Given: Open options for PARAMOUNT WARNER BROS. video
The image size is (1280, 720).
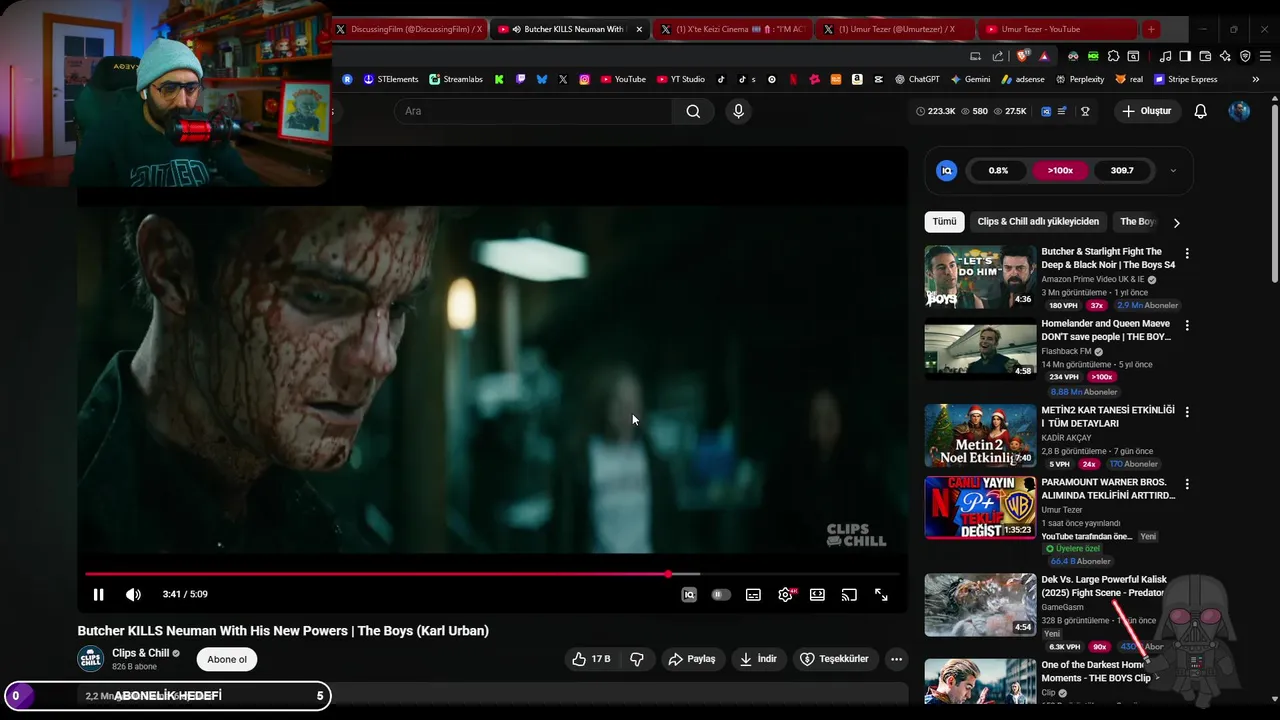Looking at the screenshot, I should tap(1187, 484).
